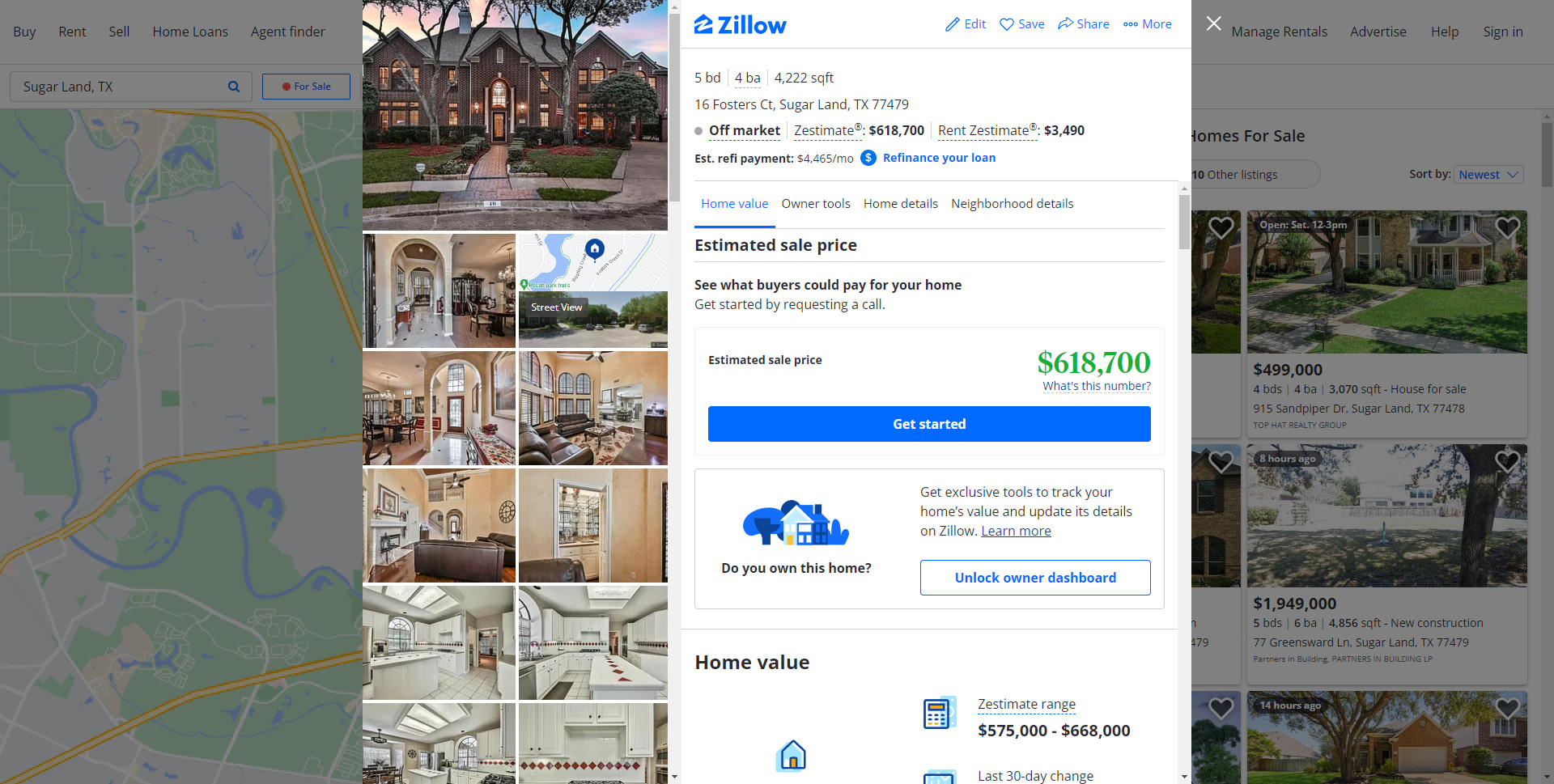Toggle heart on 14 hours ago listing
This screenshot has width=1554, height=784.
pos(1507,709)
